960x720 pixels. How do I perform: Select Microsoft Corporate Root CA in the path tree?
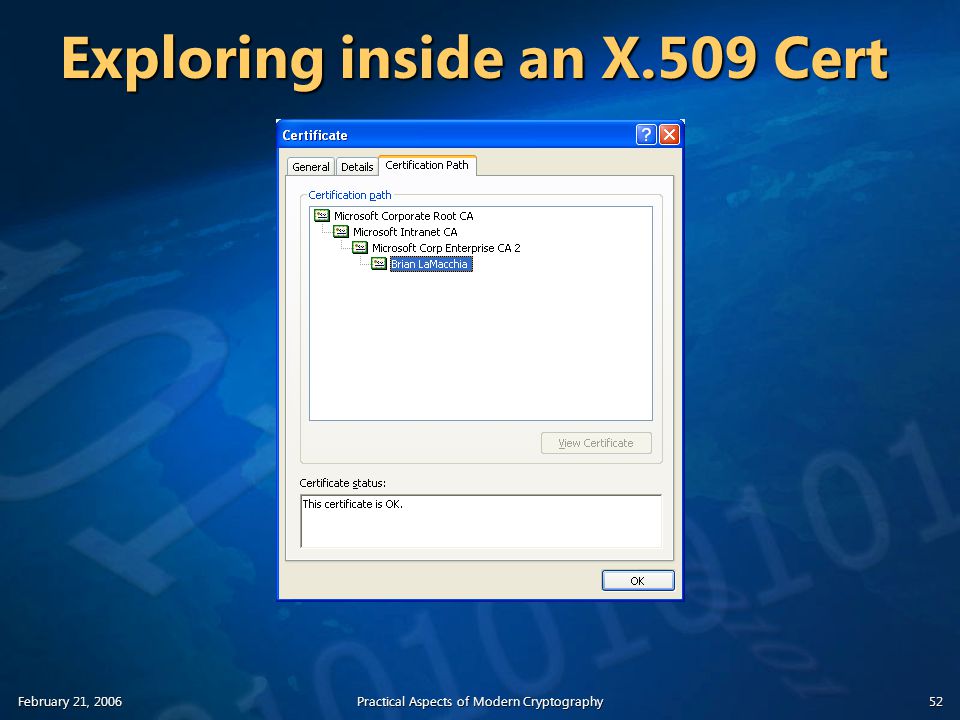(403, 216)
